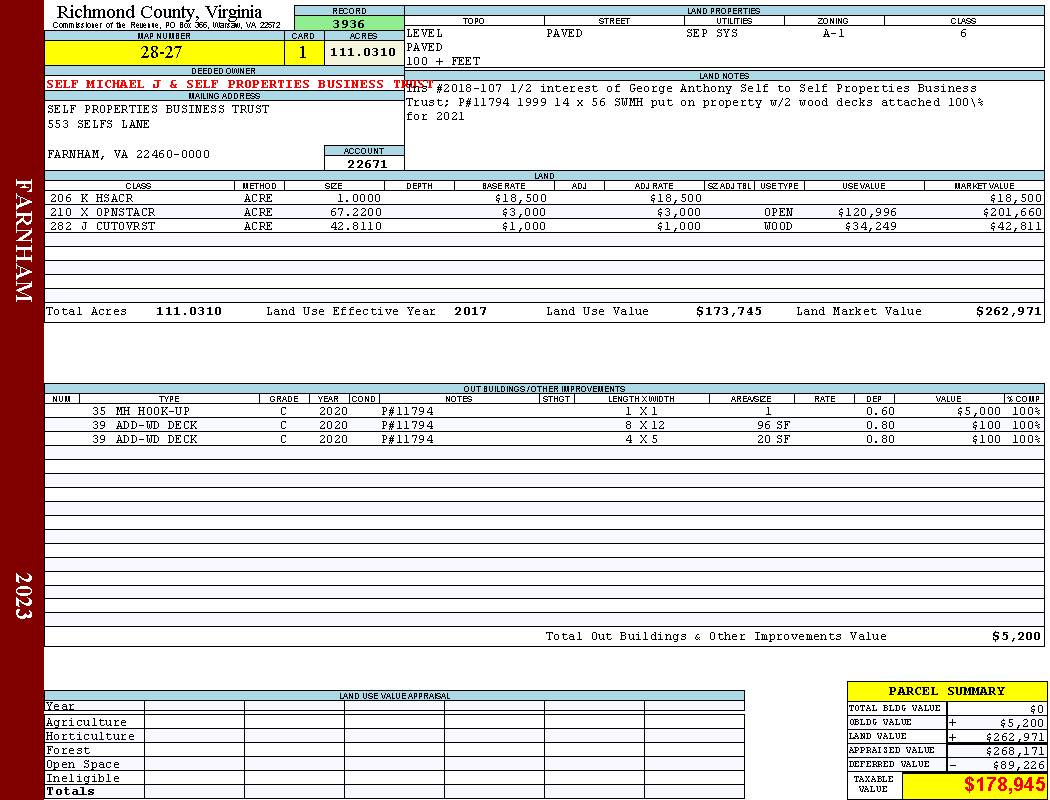Click the 35 MH HOOK-UP improvement row
Screen dimensions: 1050x800
[x=544, y=411]
